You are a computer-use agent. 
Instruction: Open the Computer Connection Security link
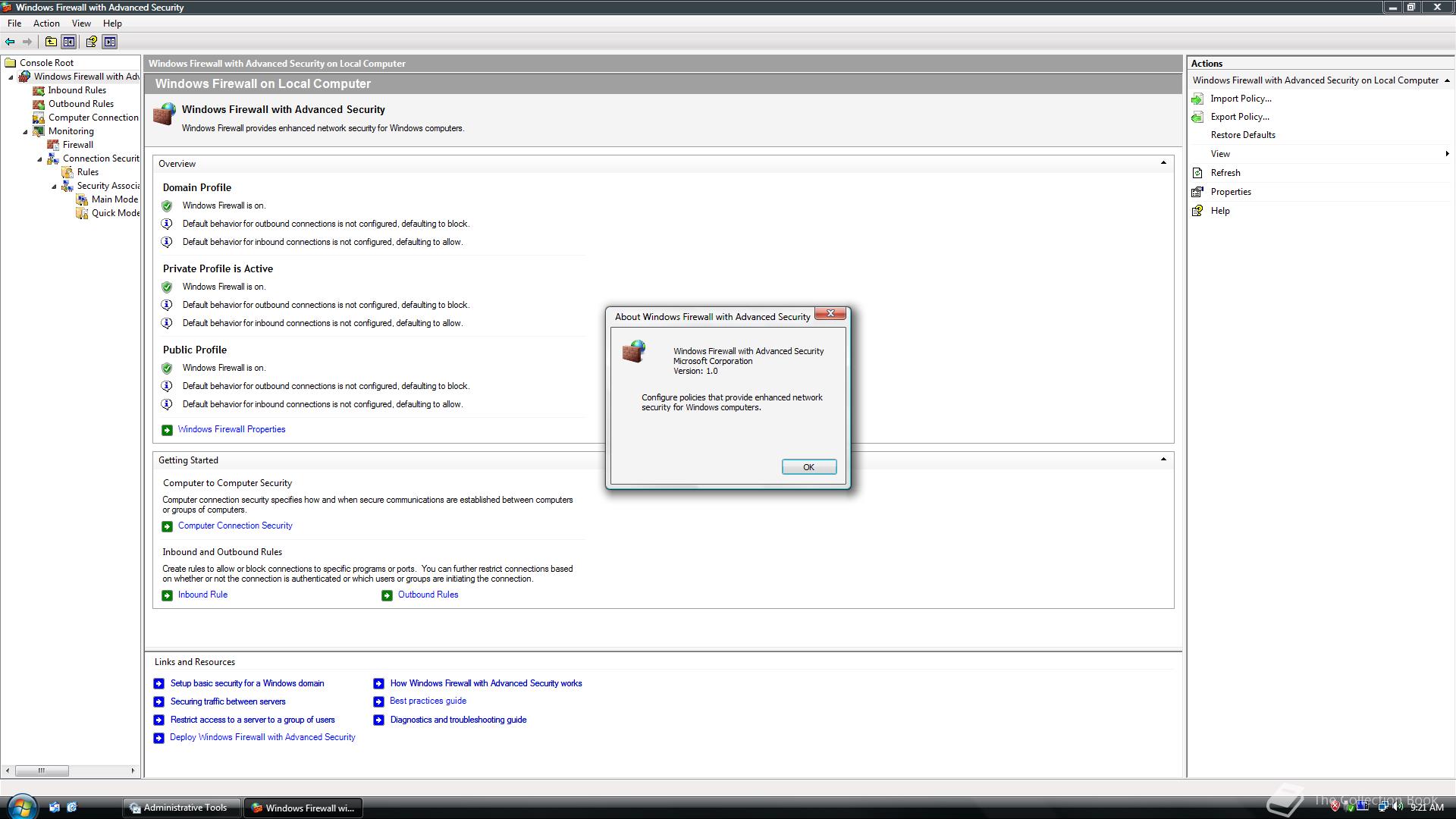pyautogui.click(x=235, y=526)
